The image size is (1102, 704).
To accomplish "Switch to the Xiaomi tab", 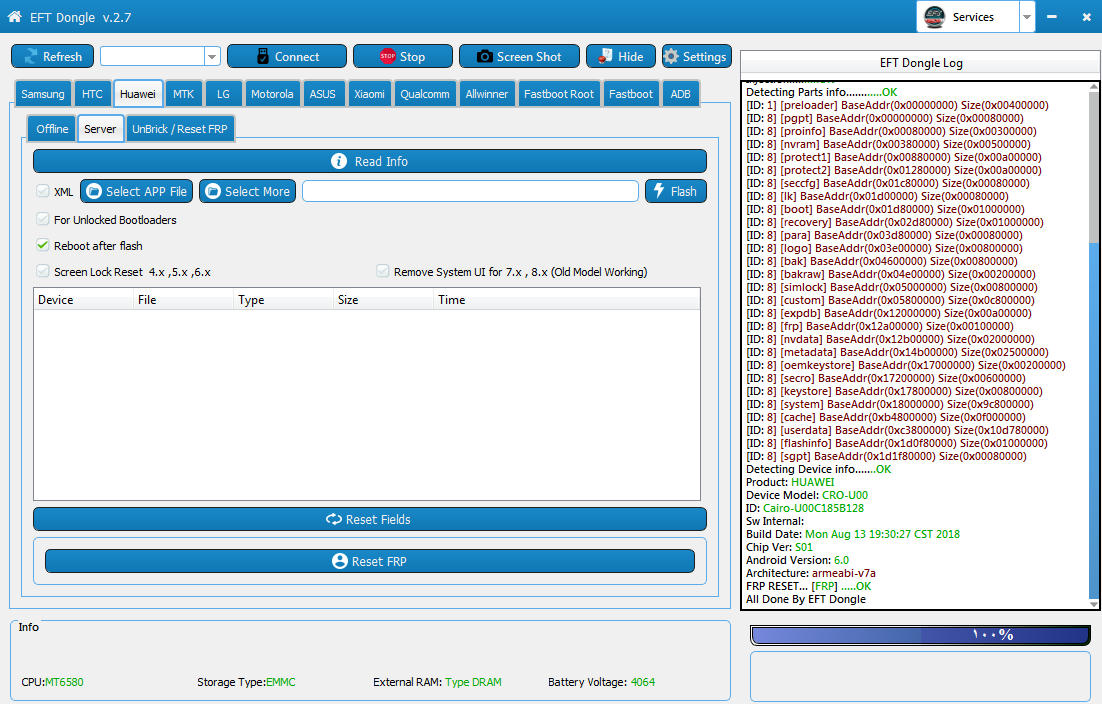I will coord(370,94).
